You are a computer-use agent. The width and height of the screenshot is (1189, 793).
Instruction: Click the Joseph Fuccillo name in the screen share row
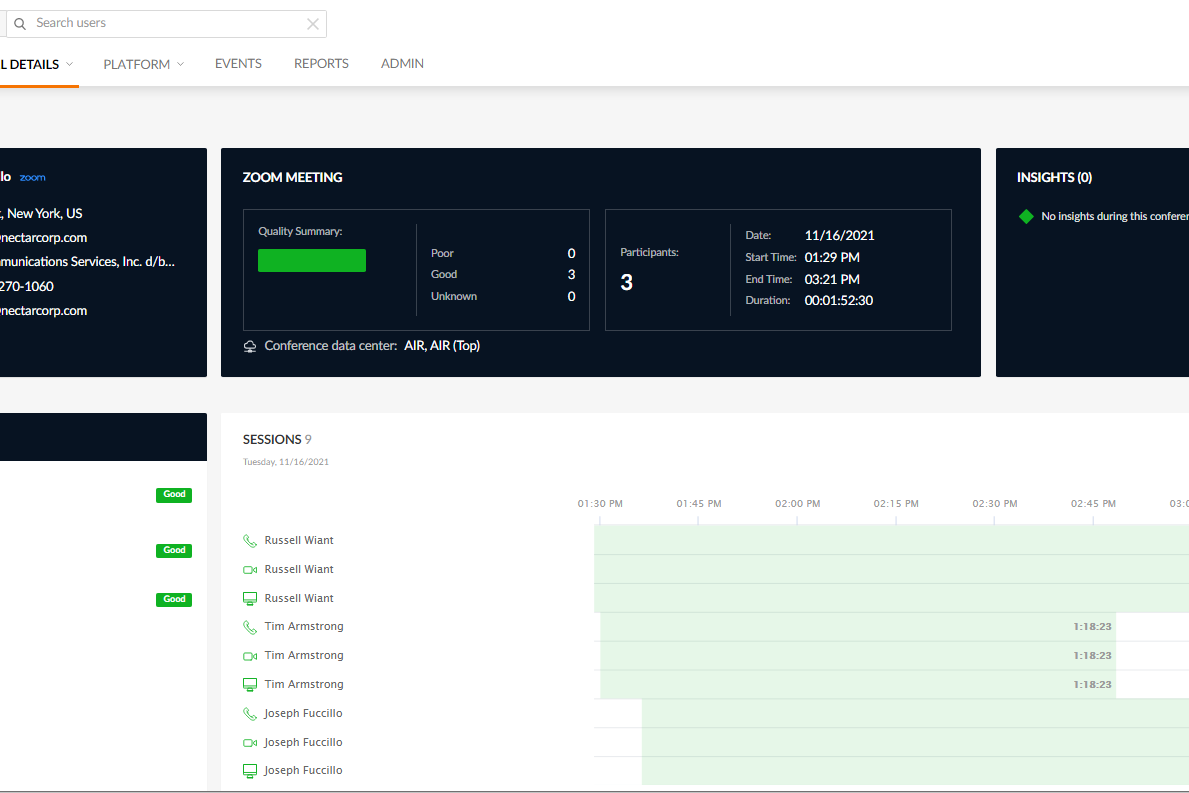coord(303,770)
